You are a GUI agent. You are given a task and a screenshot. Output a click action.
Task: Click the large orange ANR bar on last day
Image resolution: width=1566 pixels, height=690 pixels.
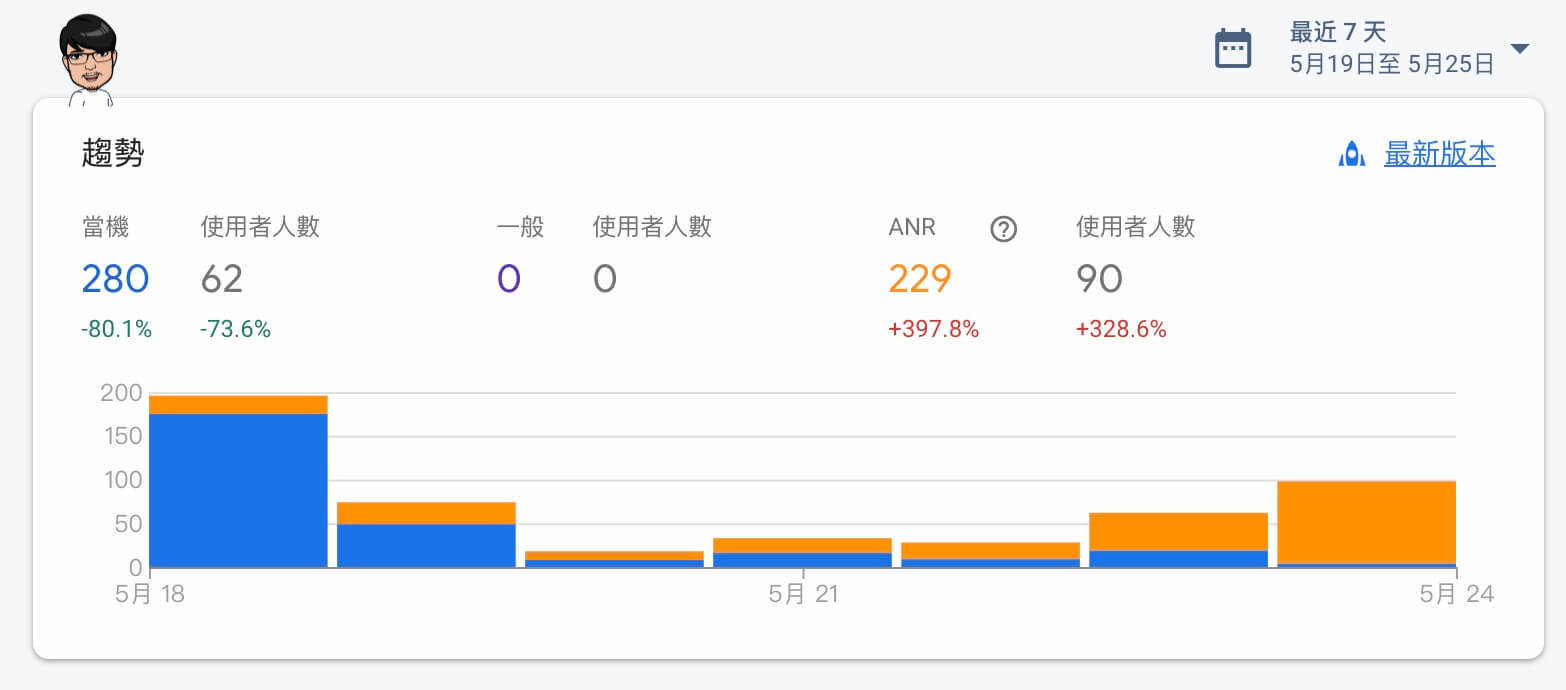(x=1366, y=522)
